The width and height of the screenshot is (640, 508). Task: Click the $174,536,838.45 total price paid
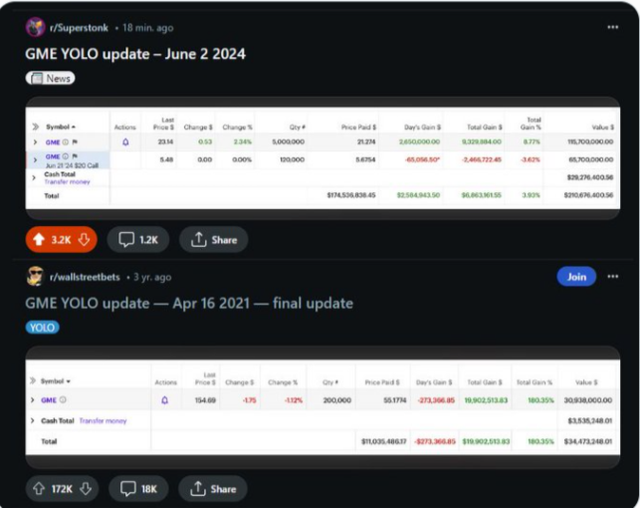351,195
